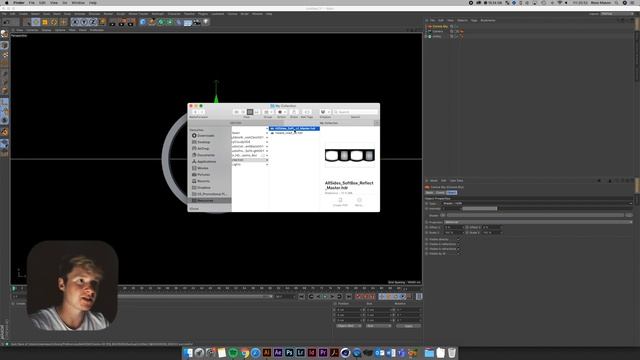
Task: Select the Rotate tool in top toolbar
Action: click(x=54, y=22)
